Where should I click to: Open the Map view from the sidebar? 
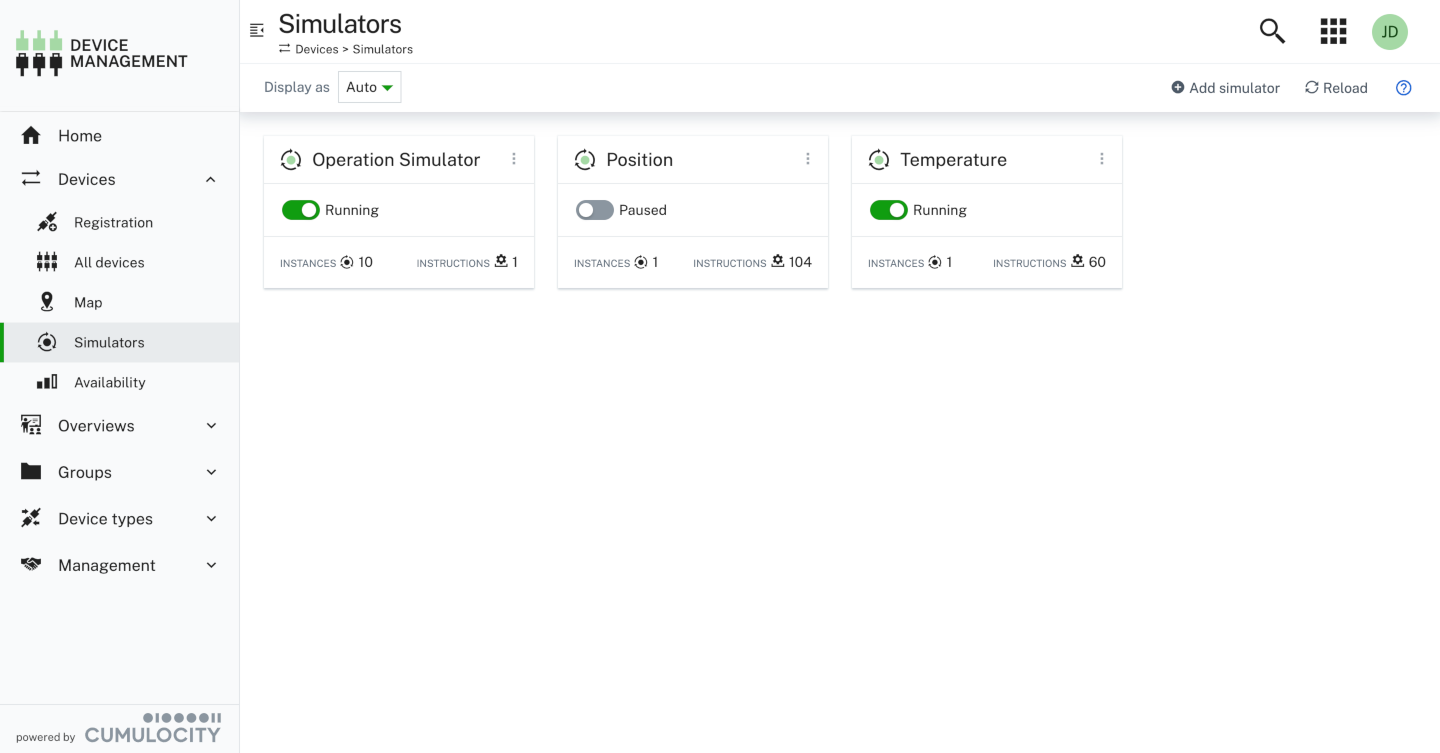click(88, 301)
